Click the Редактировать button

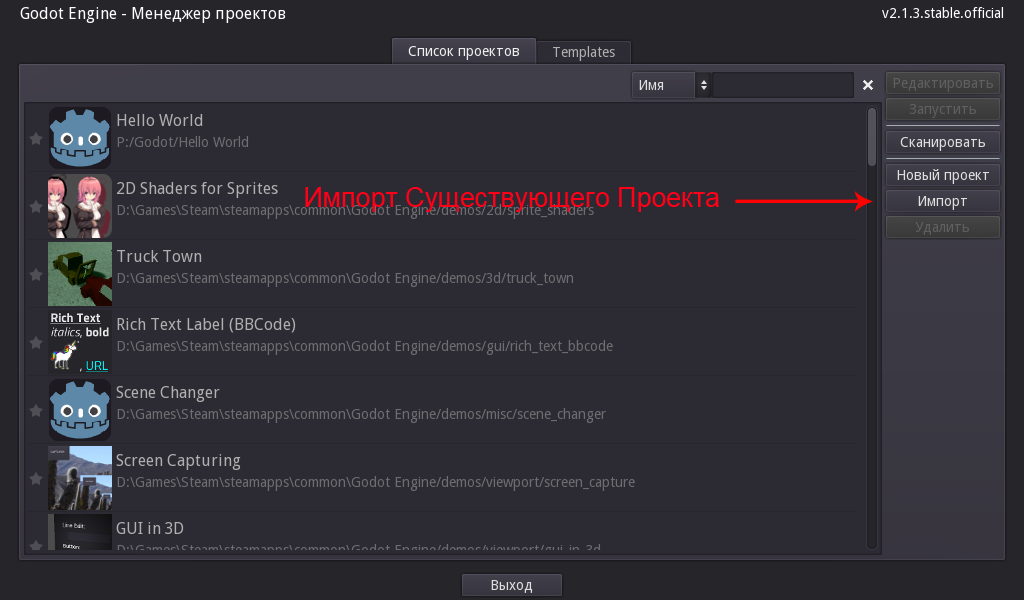[942, 83]
